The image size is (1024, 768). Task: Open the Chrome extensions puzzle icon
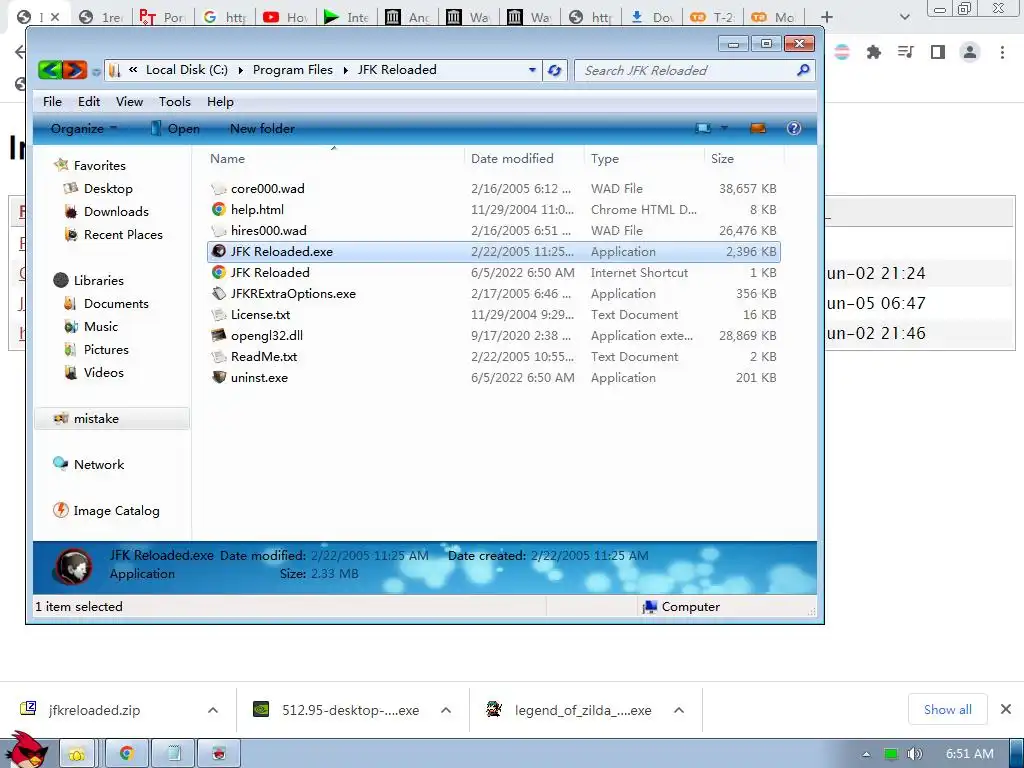click(x=873, y=52)
